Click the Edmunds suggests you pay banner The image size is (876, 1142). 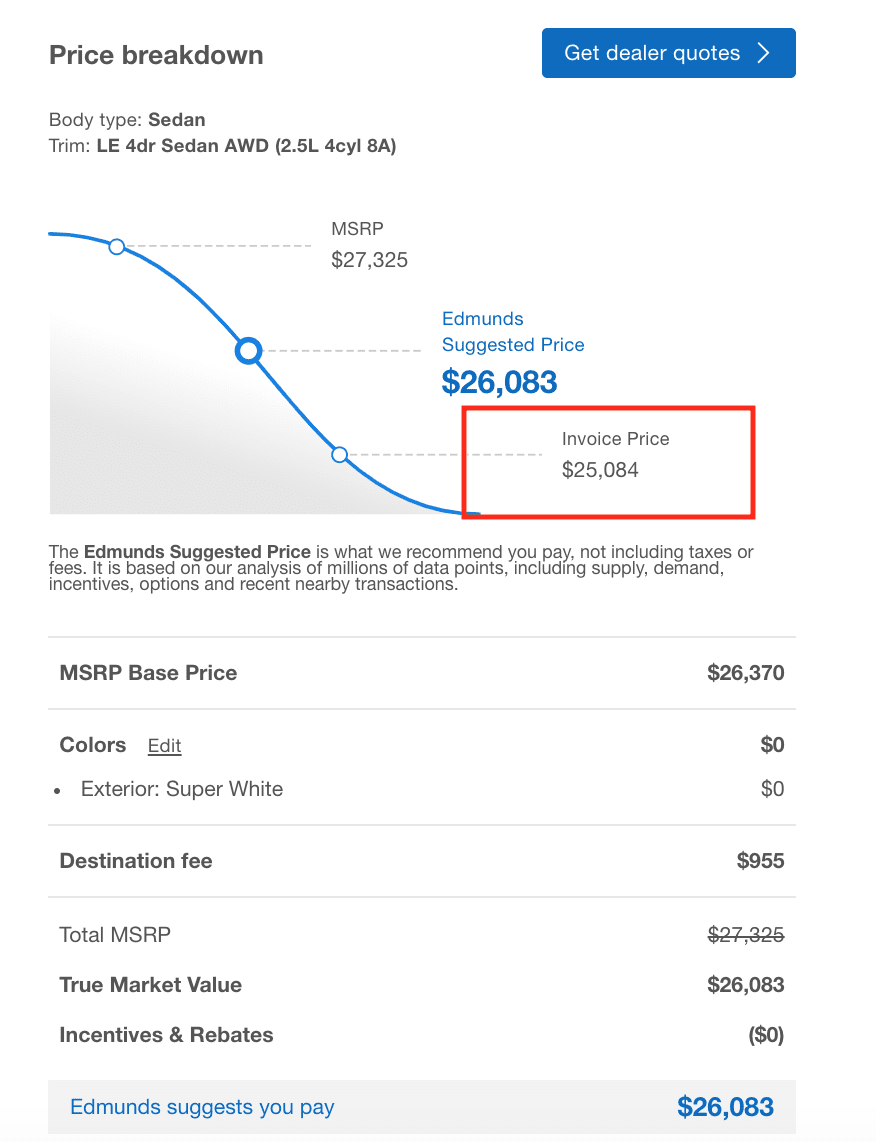[420, 1107]
